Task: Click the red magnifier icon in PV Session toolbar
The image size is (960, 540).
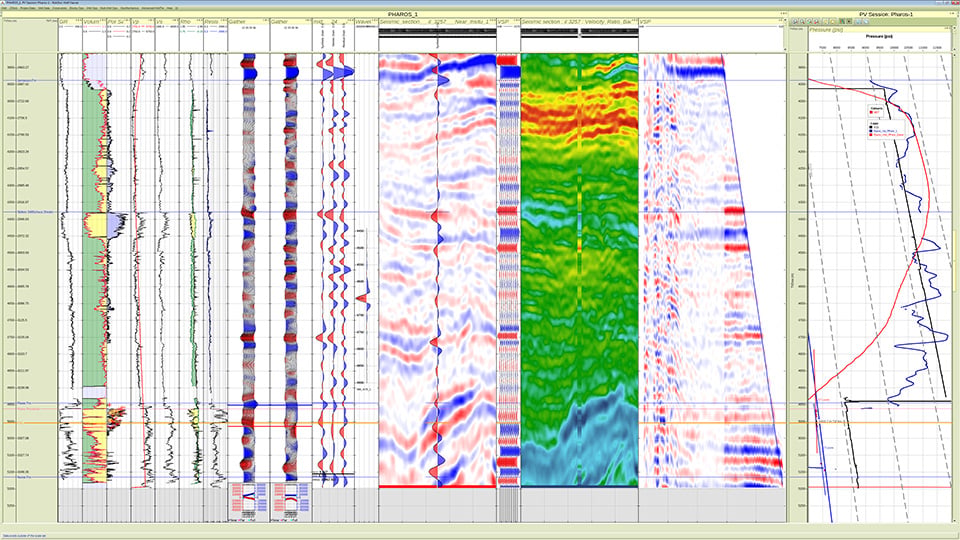Action: click(816, 21)
